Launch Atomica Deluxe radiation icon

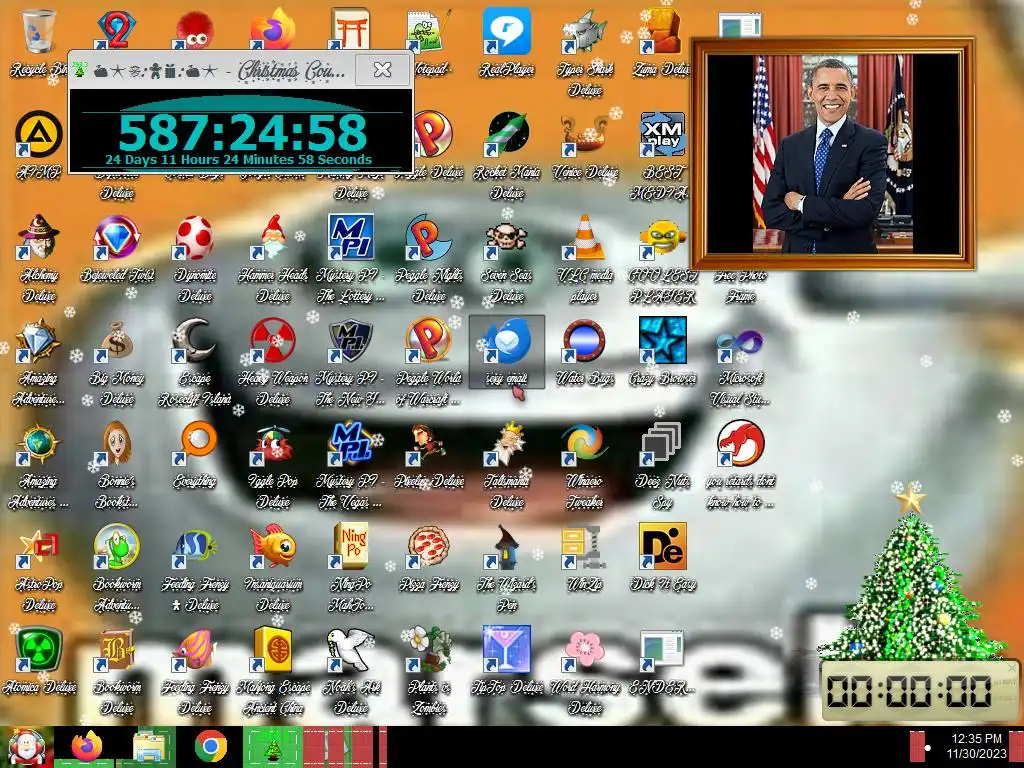[38, 649]
